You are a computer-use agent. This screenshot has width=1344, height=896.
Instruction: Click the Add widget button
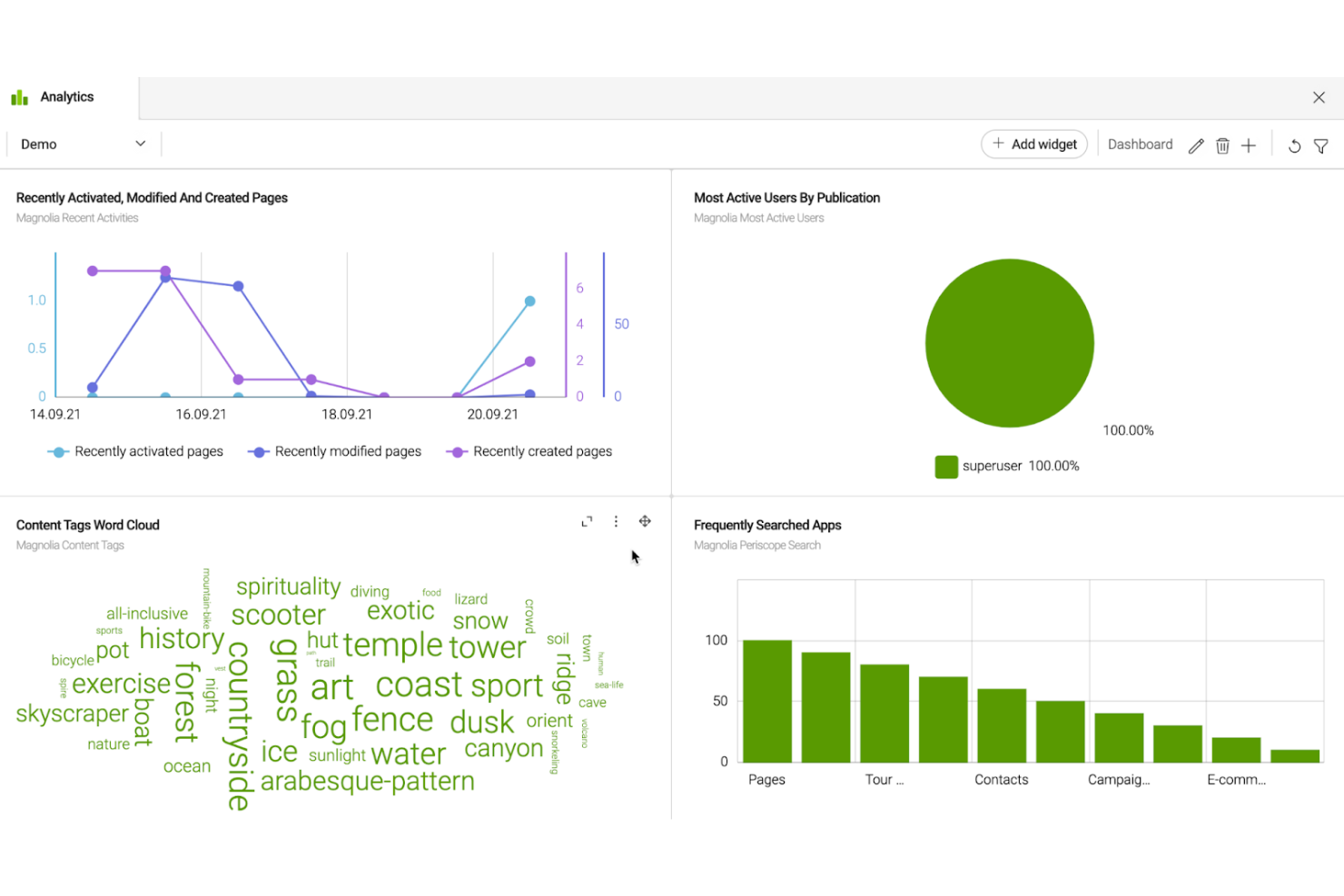1033,143
